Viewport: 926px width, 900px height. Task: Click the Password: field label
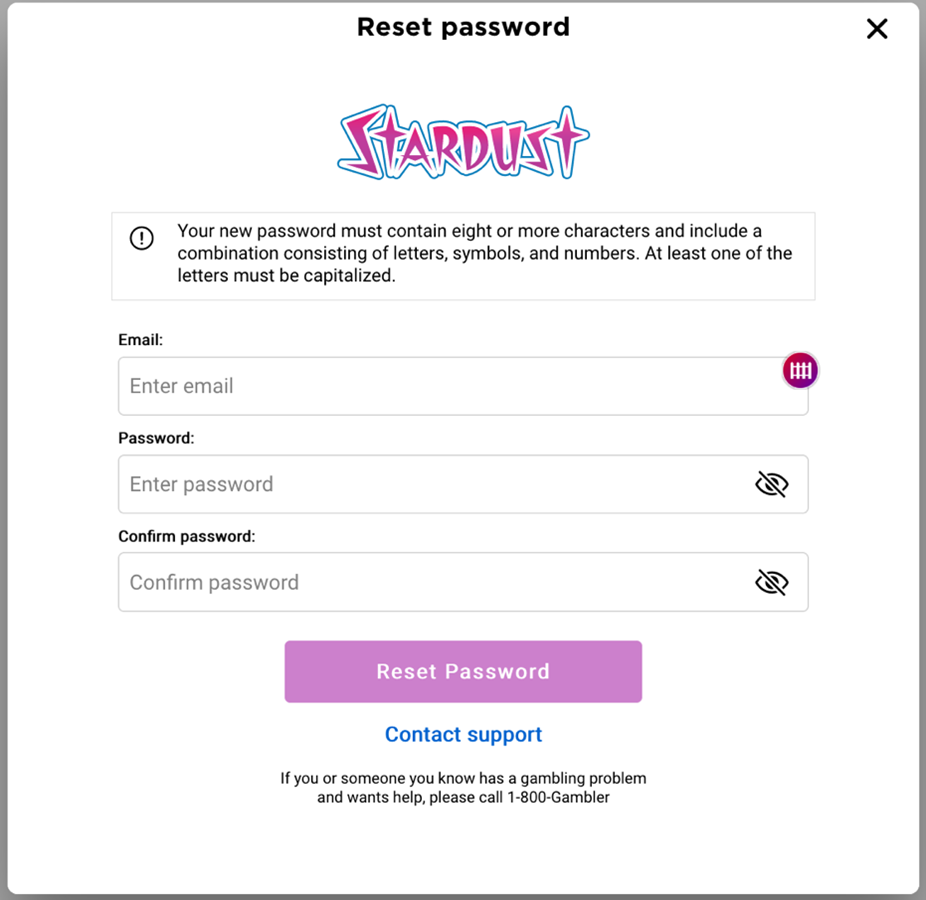click(x=156, y=438)
